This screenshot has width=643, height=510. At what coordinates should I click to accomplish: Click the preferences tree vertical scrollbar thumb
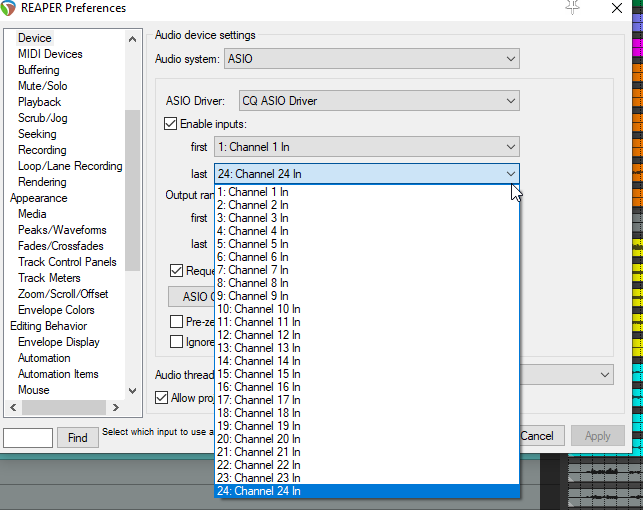click(132, 190)
